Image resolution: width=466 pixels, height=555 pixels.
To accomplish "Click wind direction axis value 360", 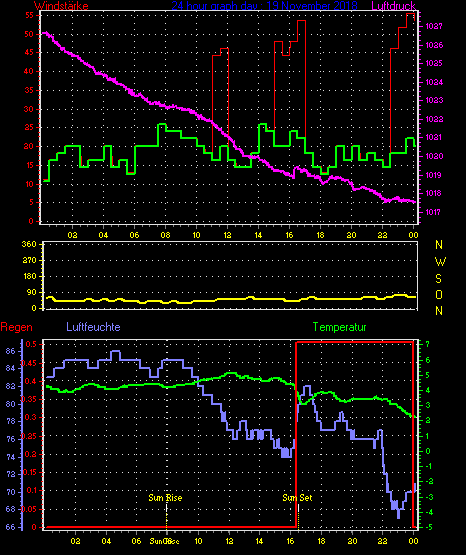I will point(29,244).
